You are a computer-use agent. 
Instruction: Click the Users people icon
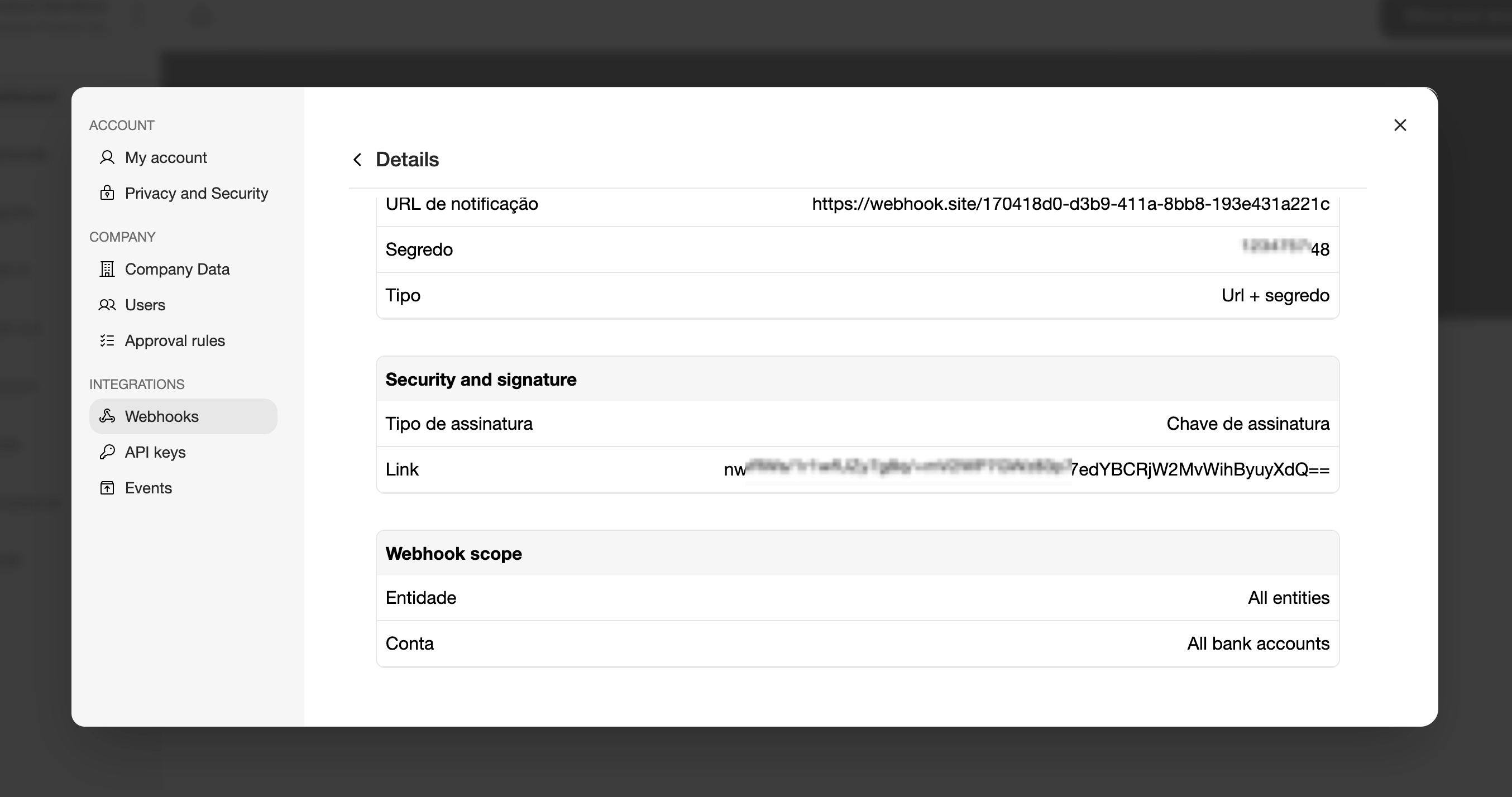click(107, 305)
